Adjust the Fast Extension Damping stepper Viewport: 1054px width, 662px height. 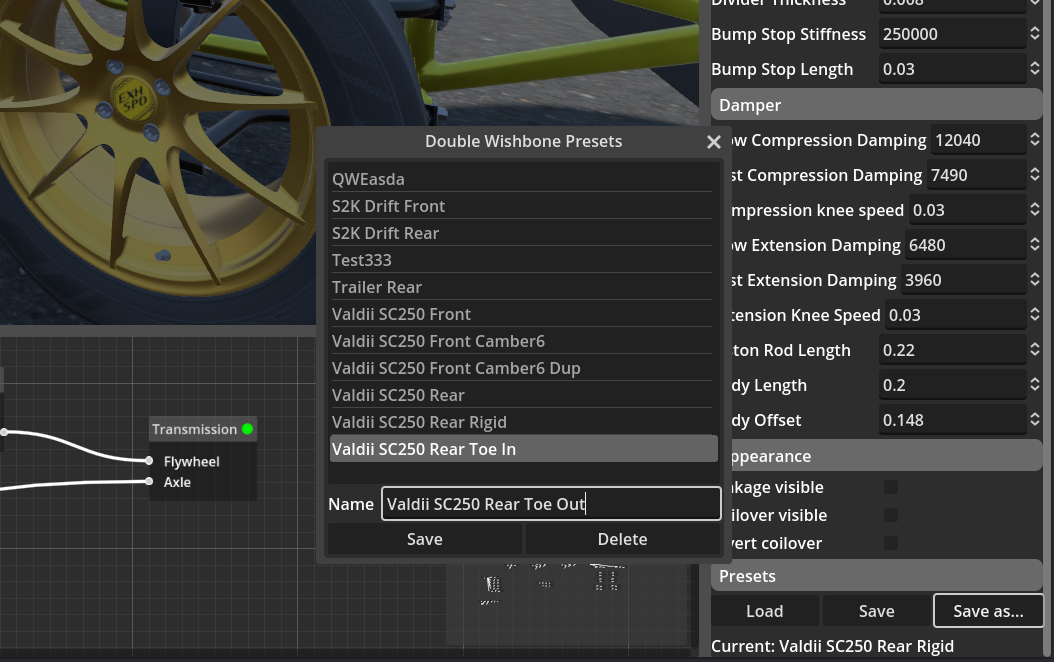pyautogui.click(x=1035, y=280)
